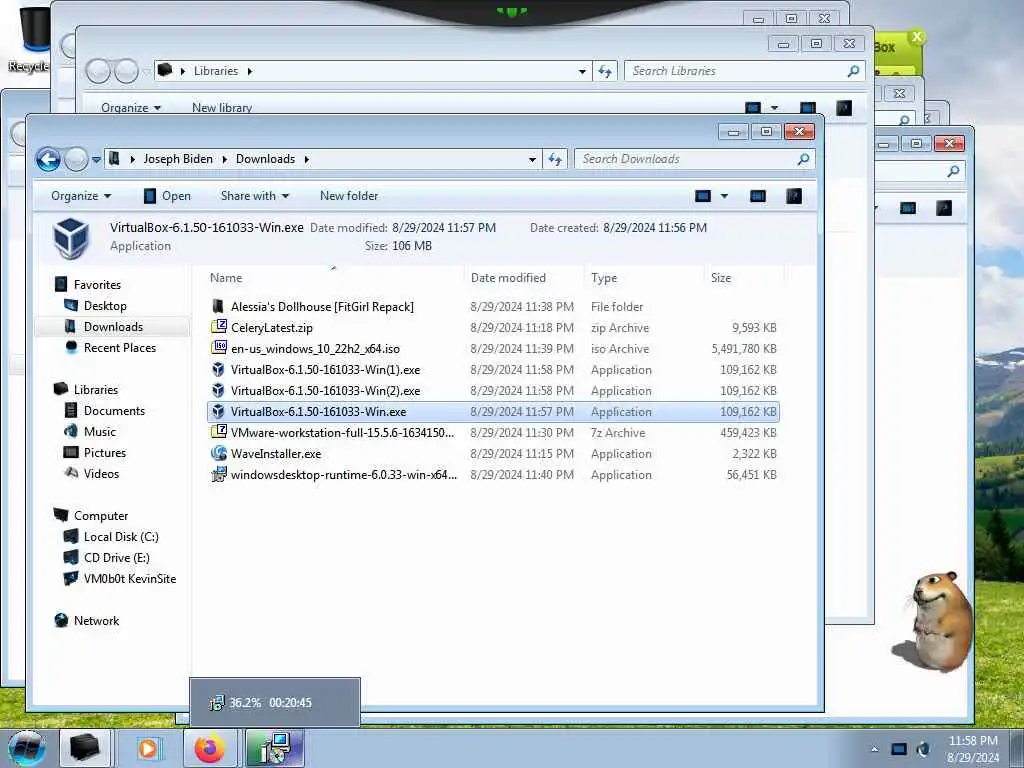Click the Back navigation arrow in Downloads window

pyautogui.click(x=48, y=159)
